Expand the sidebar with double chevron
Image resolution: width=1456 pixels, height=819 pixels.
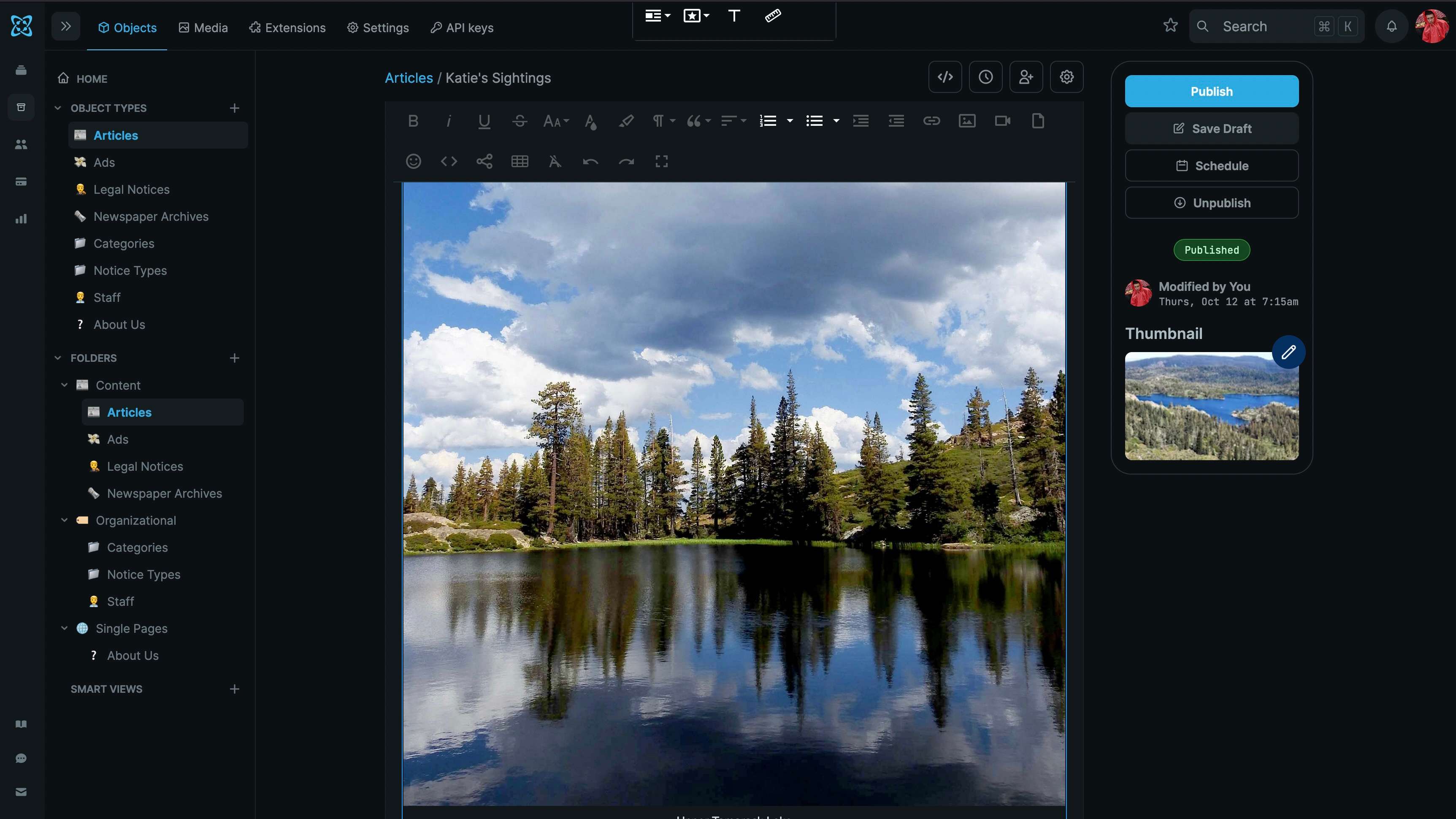click(x=65, y=26)
